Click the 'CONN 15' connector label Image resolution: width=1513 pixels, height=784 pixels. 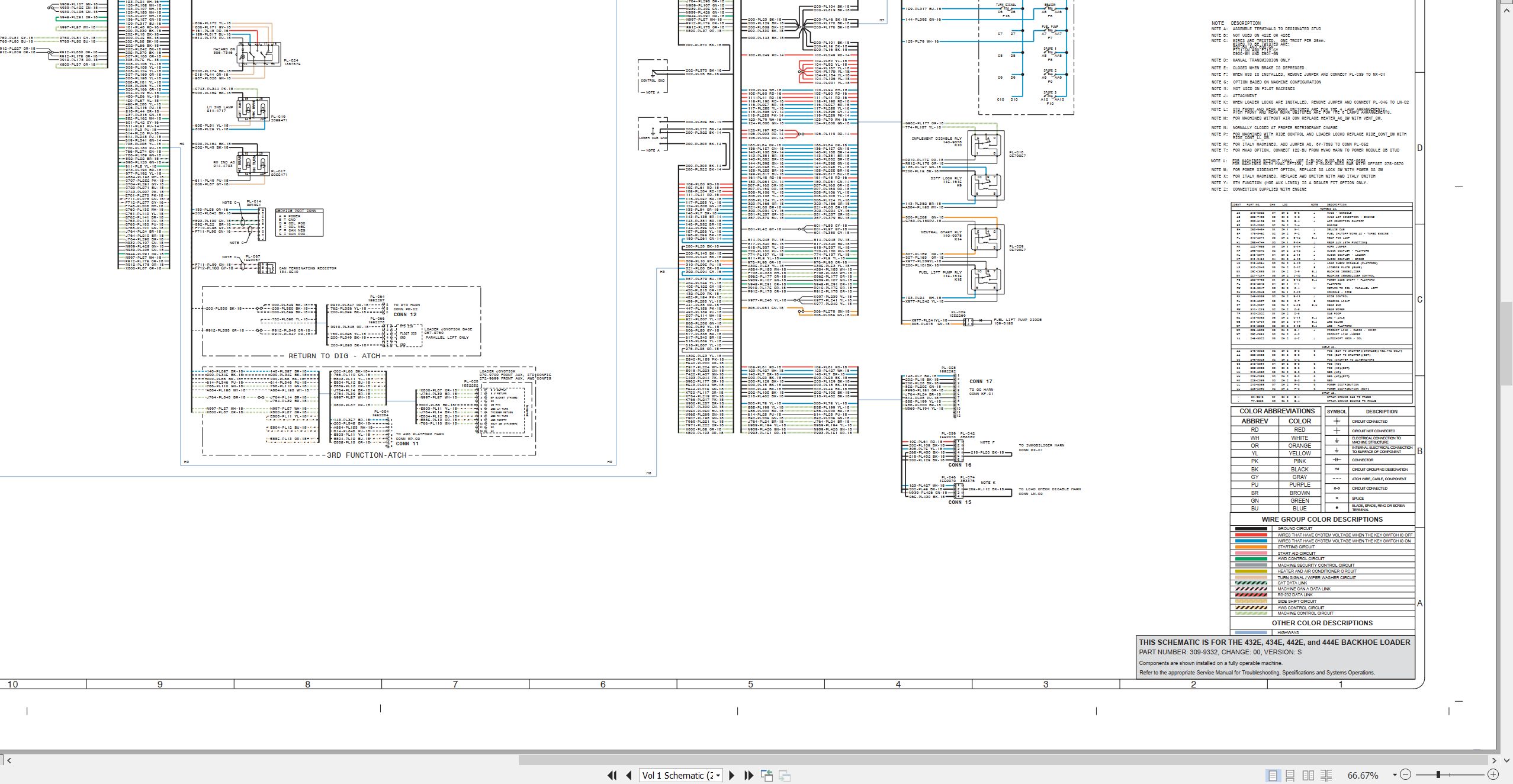959,502
